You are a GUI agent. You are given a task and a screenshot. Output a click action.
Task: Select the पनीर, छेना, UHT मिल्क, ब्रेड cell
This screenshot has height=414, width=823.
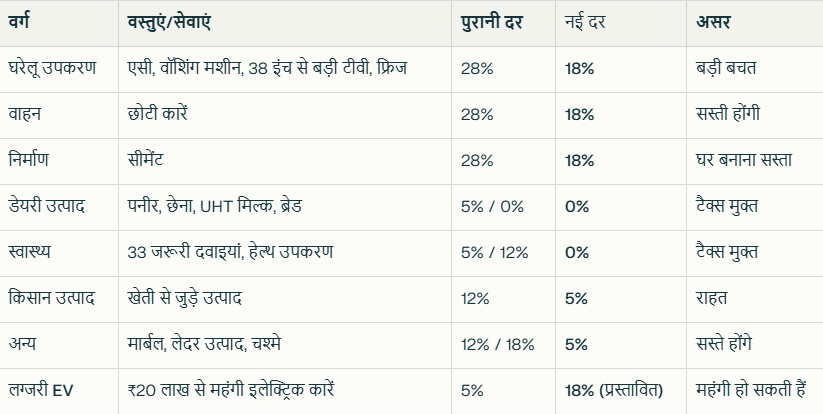pyautogui.click(x=284, y=207)
